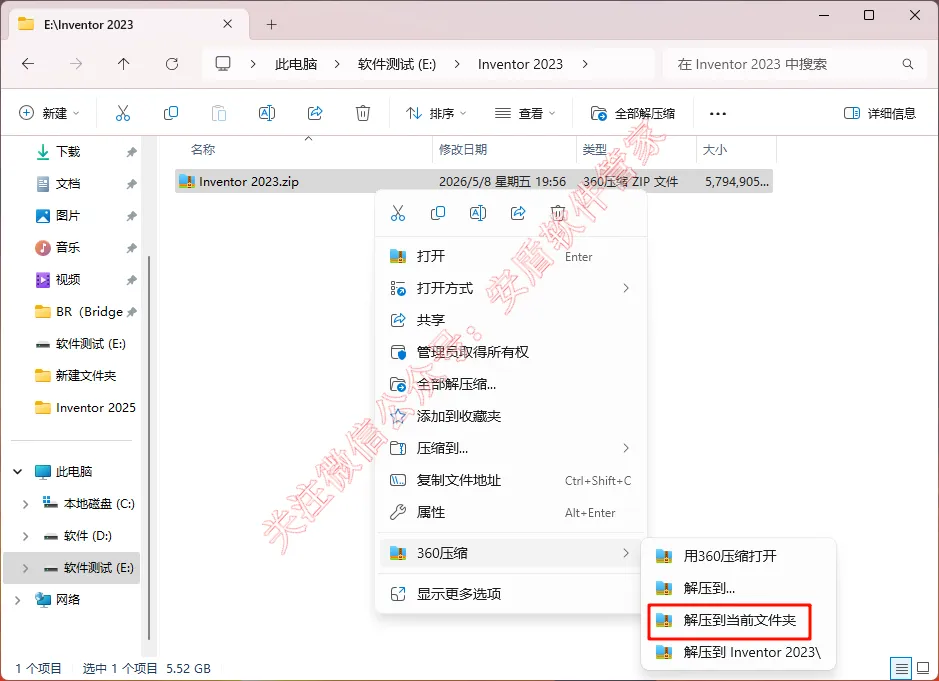Choose 解压到 Inventor 2023\
Screen dimensions: 939x681
click(x=738, y=652)
